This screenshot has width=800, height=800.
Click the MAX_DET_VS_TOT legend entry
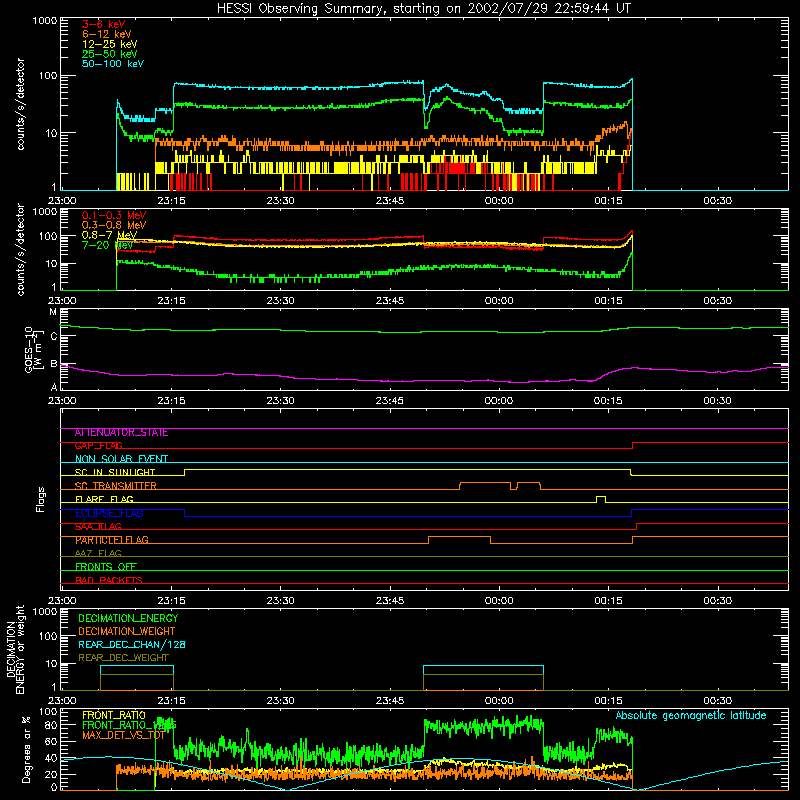pyautogui.click(x=123, y=736)
